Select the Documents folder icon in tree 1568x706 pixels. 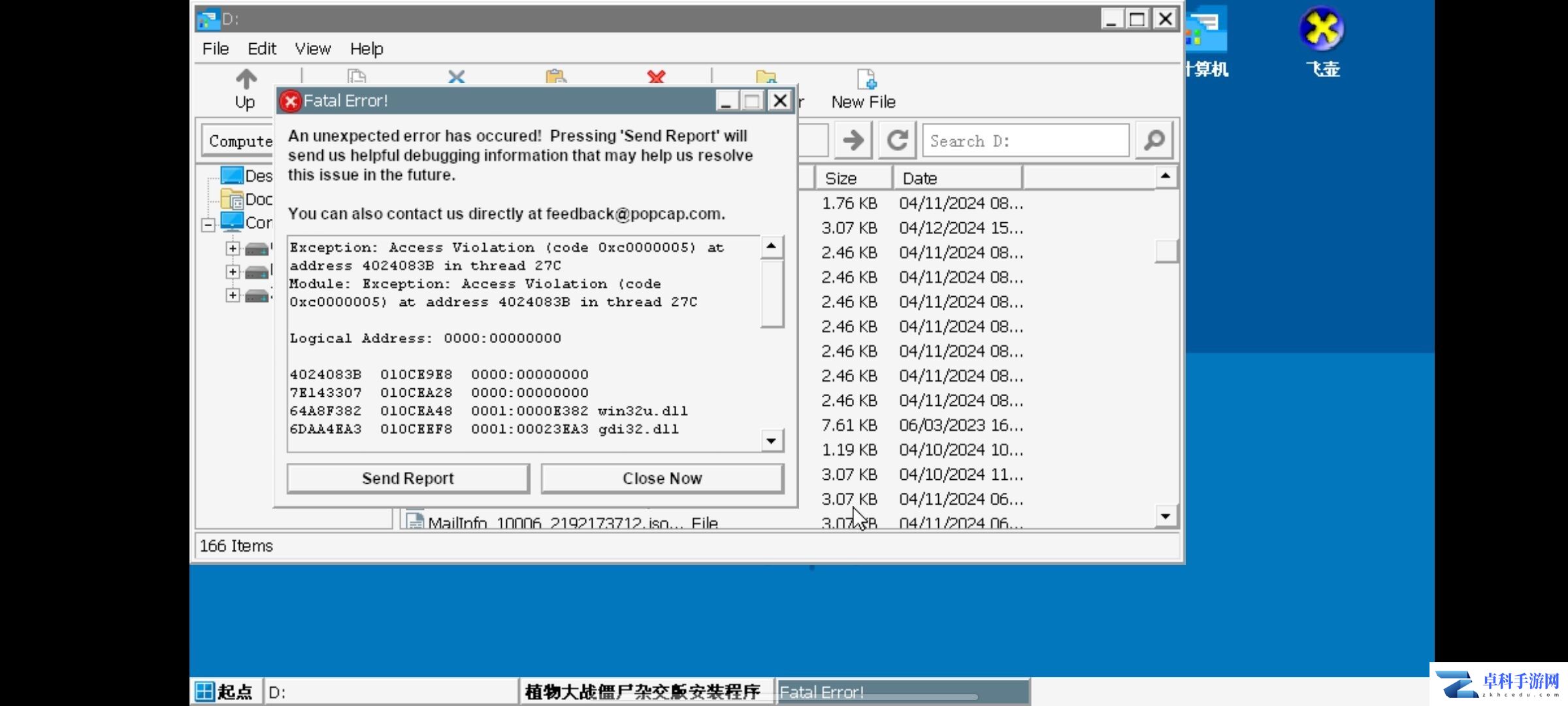[232, 199]
